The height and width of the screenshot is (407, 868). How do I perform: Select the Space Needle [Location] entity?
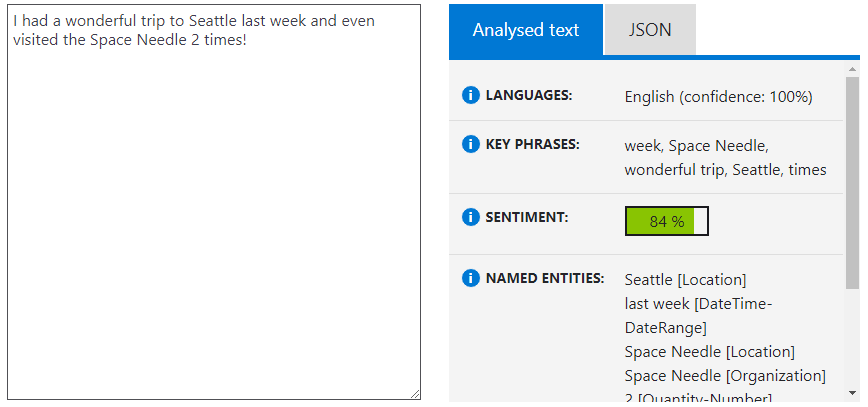click(709, 352)
